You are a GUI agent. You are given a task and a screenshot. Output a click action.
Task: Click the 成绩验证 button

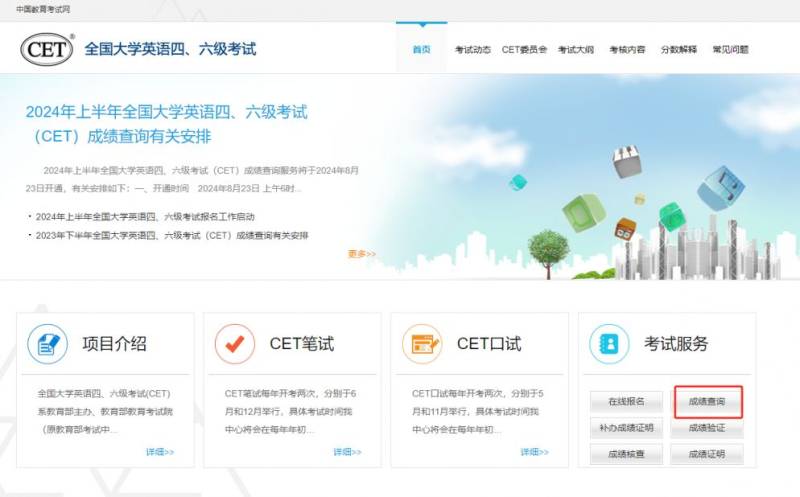pyautogui.click(x=707, y=428)
